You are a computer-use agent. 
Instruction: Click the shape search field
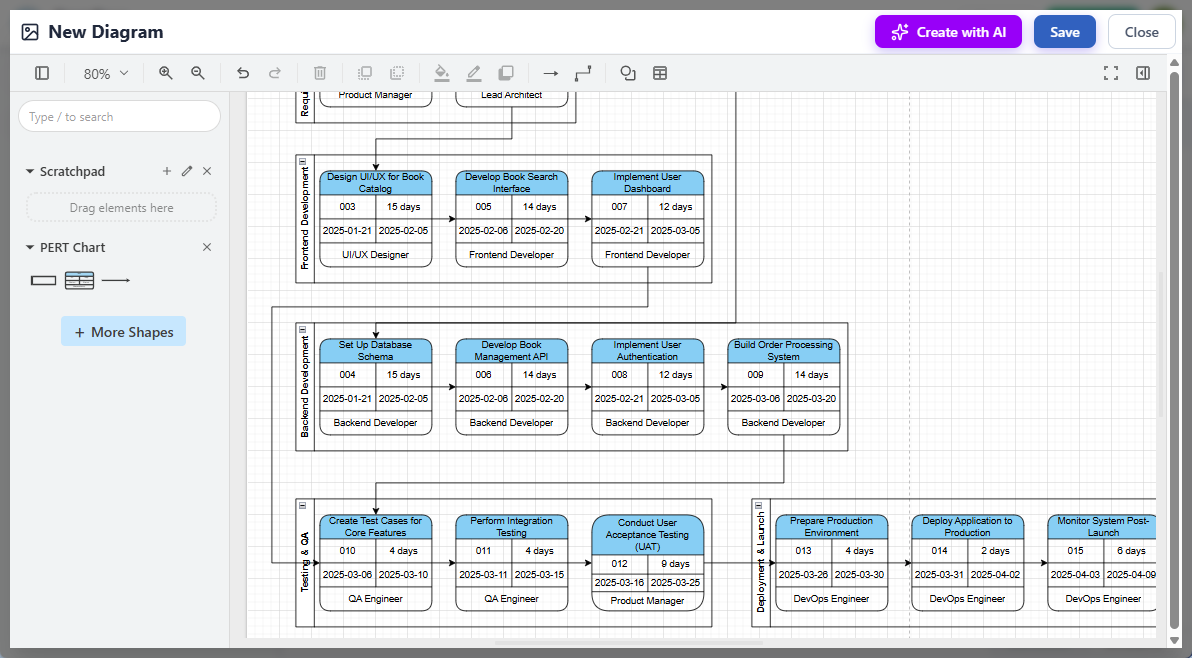(119, 116)
